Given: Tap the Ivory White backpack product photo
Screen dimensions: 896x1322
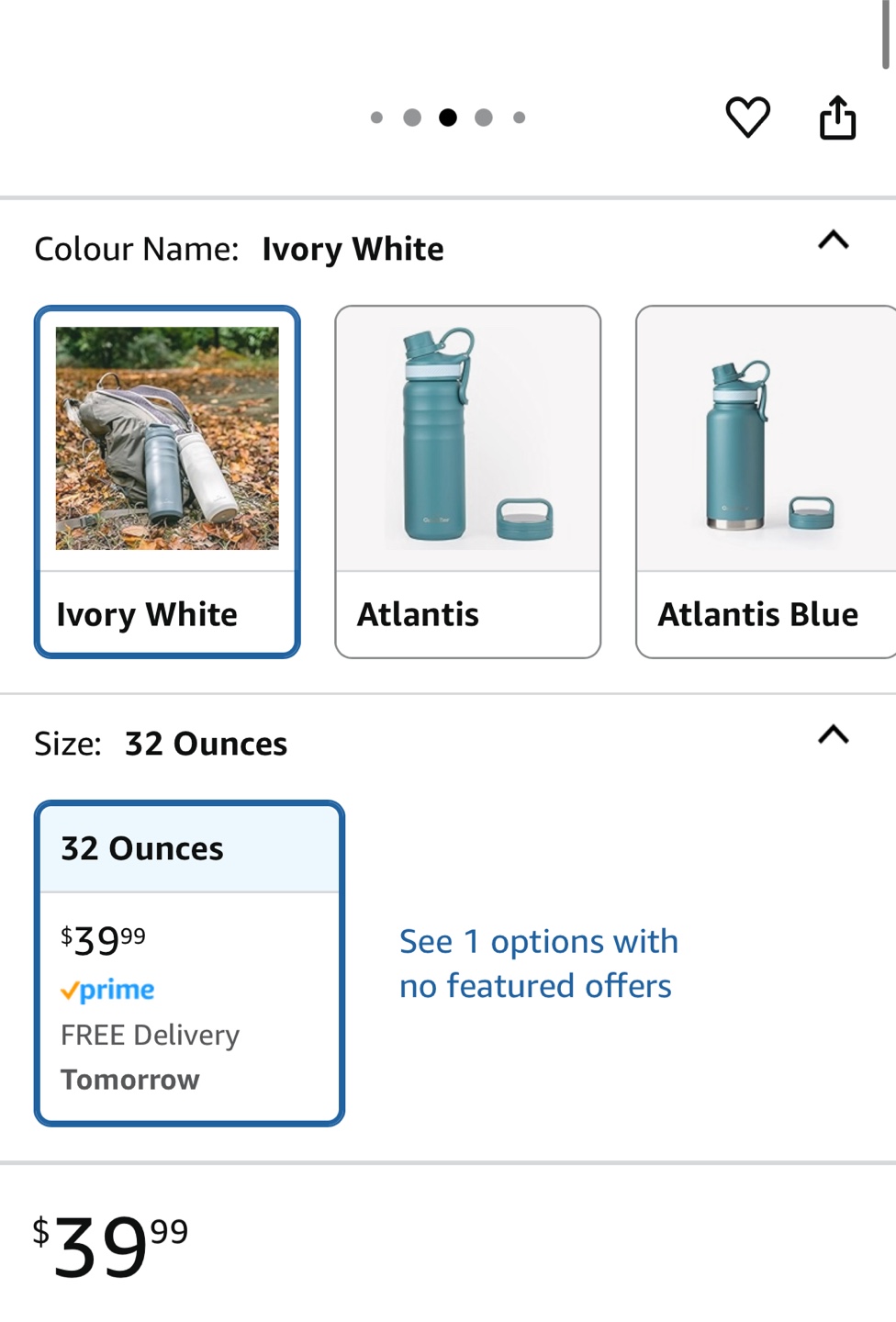Looking at the screenshot, I should (167, 439).
